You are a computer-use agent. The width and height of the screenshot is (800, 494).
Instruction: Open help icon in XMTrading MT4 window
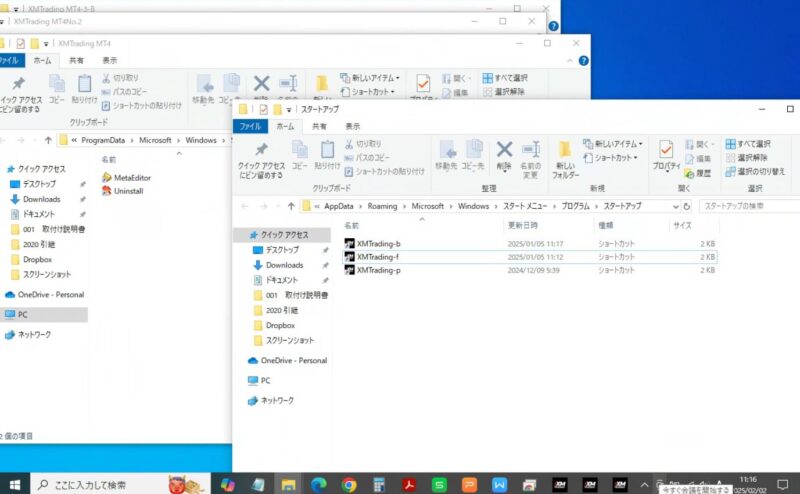tap(584, 61)
